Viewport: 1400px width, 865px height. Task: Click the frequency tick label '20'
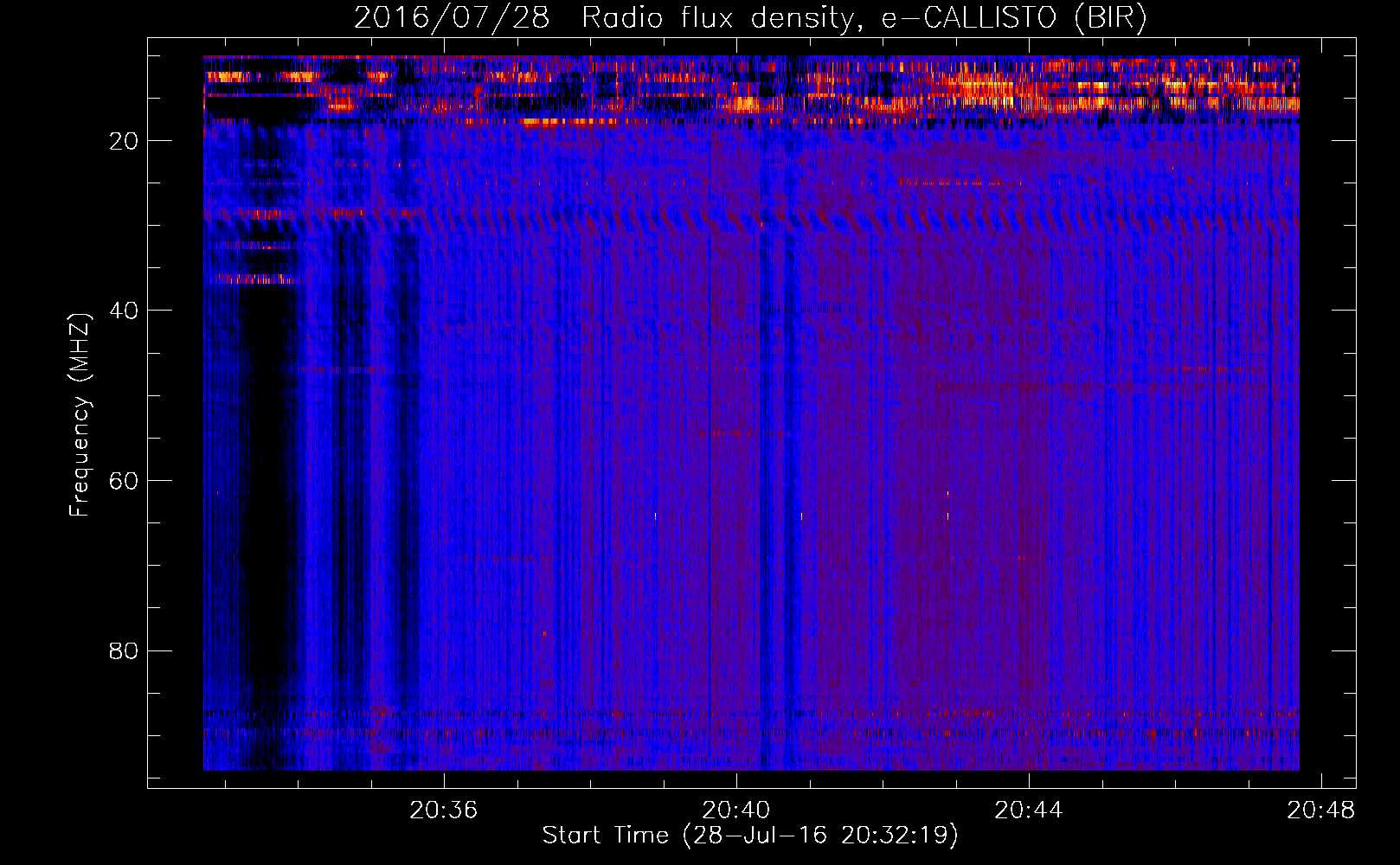click(x=124, y=141)
